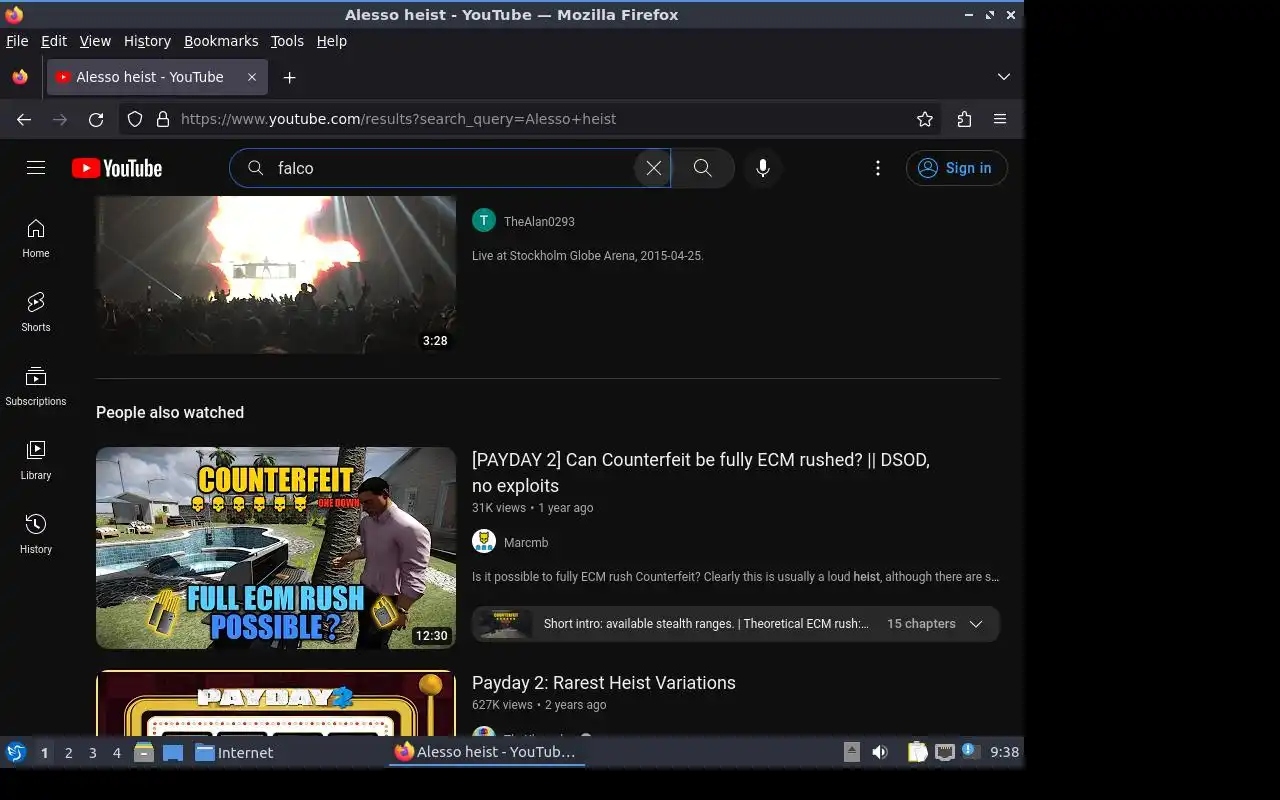Click the 9:38 clock in the tray
Viewport: 1280px width, 800px height.
pos(1004,752)
